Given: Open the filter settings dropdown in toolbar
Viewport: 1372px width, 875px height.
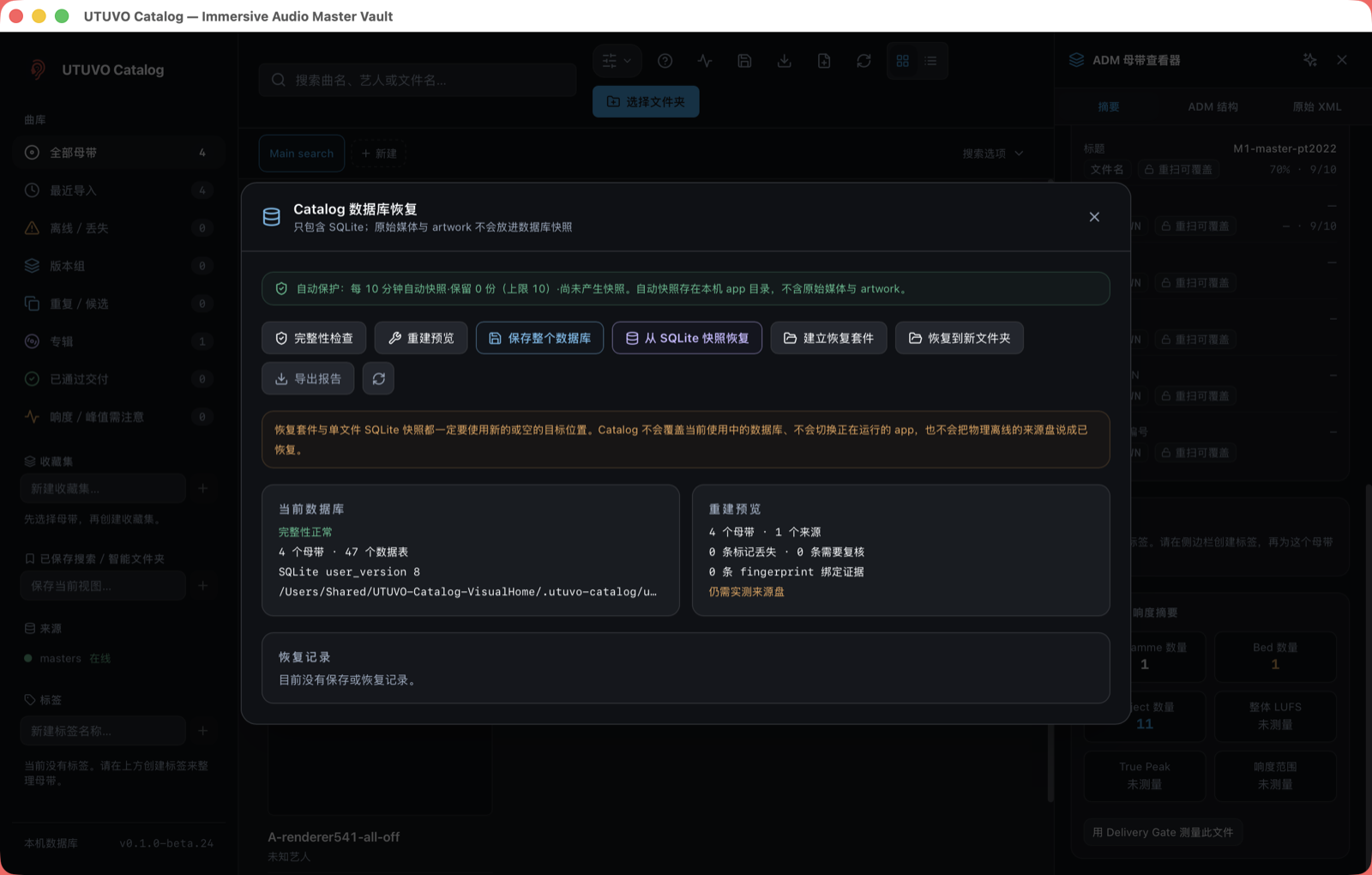Looking at the screenshot, I should pyautogui.click(x=617, y=61).
